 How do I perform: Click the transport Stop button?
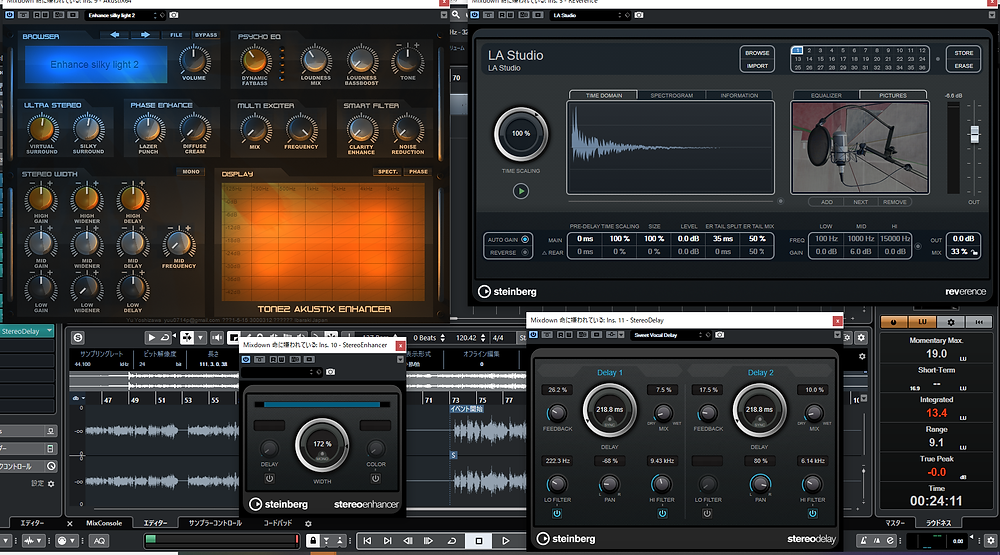coord(478,540)
